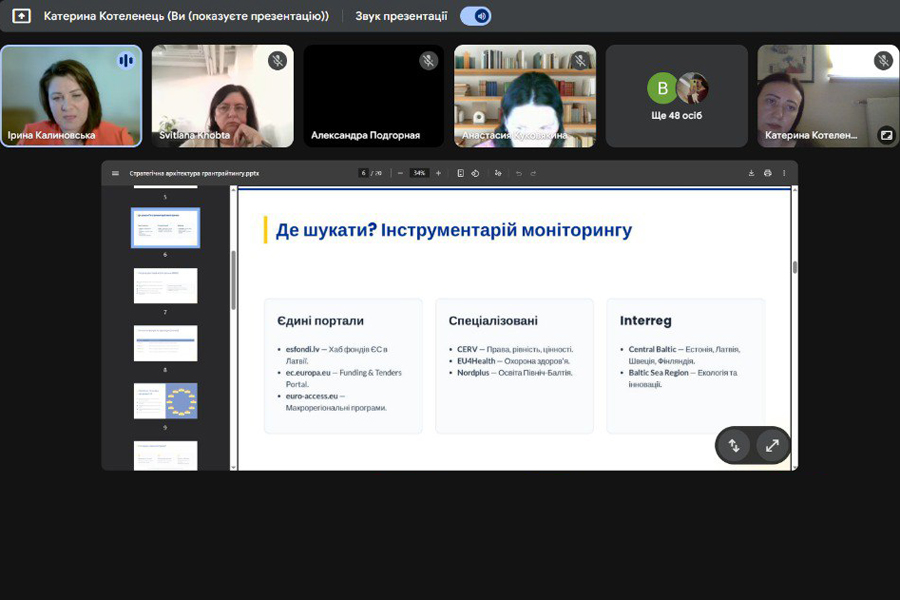Click the document vertical scrollbar

(795, 267)
